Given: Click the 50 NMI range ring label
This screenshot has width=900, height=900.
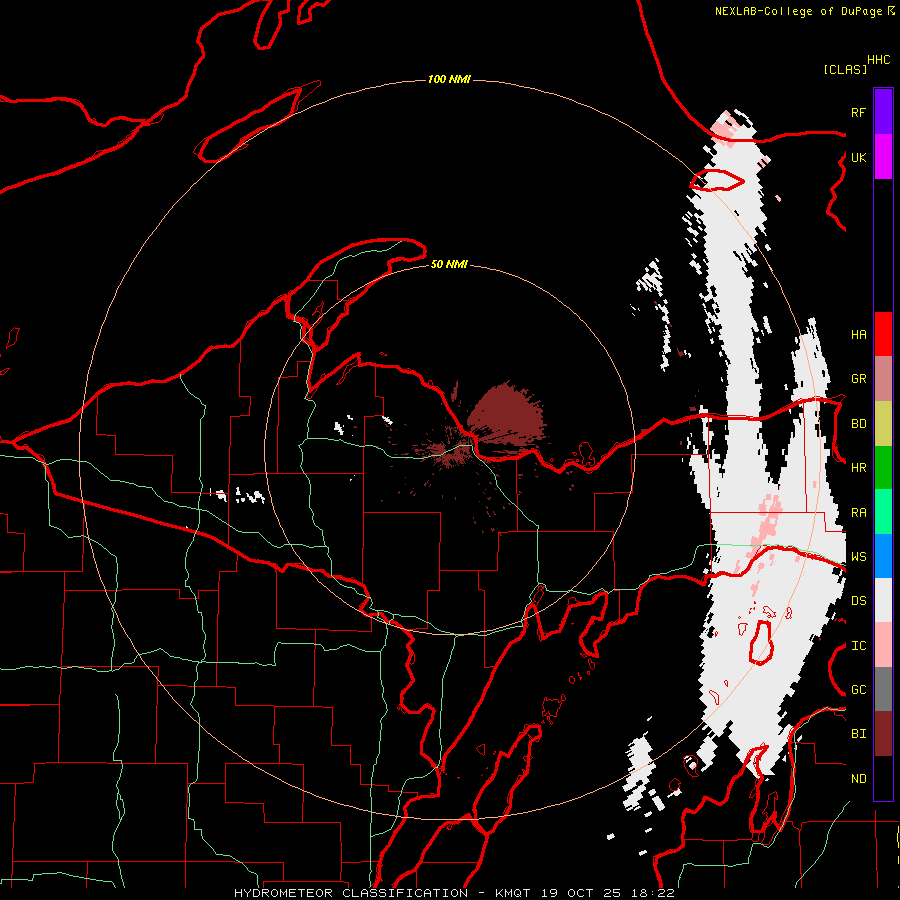Looking at the screenshot, I should (x=449, y=264).
